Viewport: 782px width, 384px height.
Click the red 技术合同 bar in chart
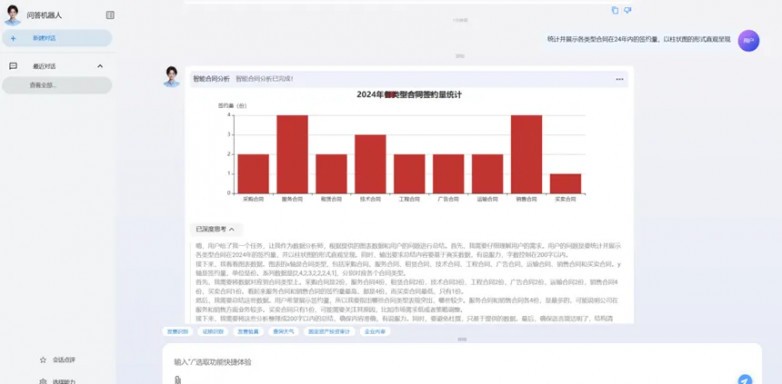[x=370, y=164]
